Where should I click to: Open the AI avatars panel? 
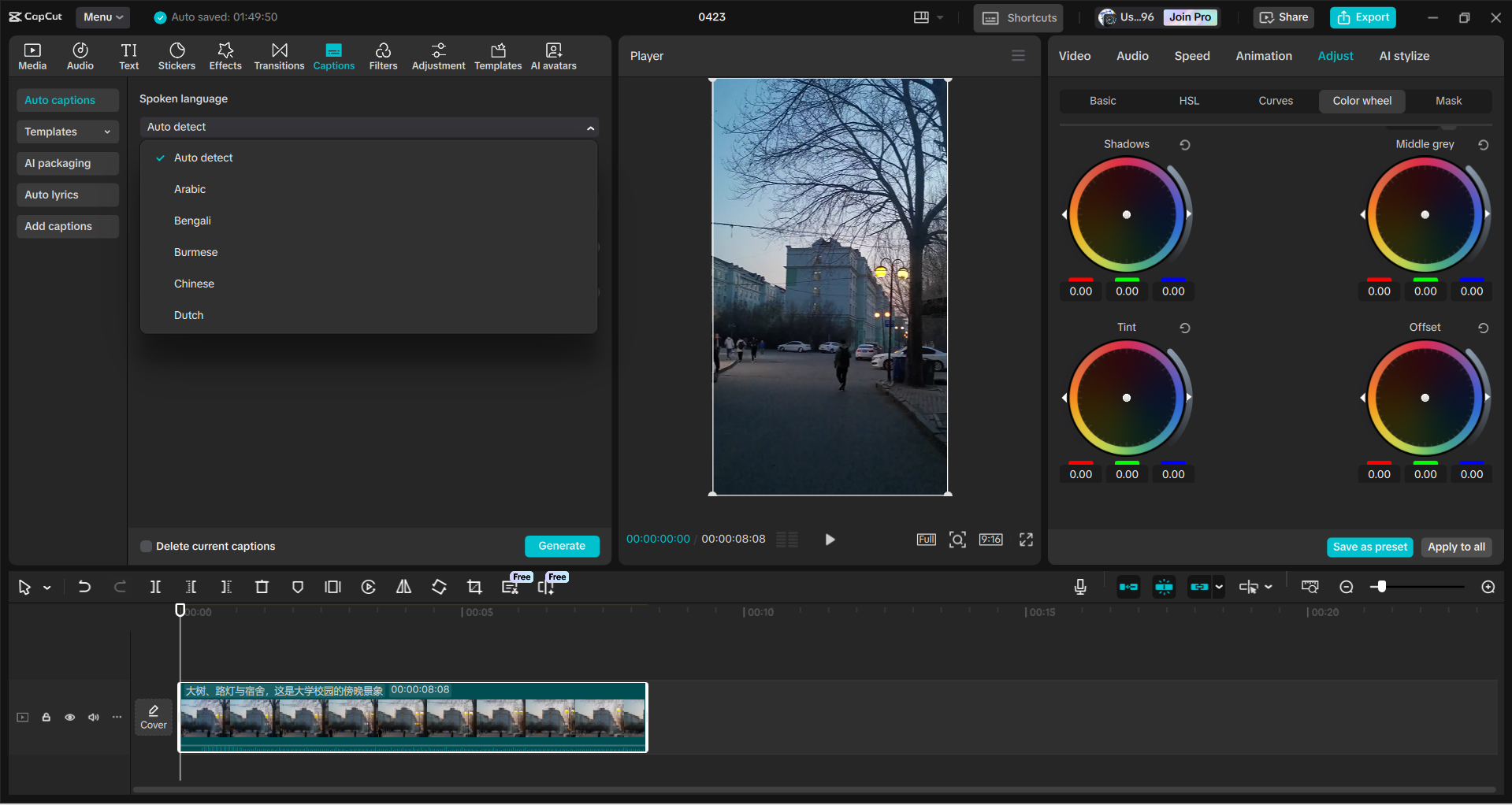(x=552, y=55)
